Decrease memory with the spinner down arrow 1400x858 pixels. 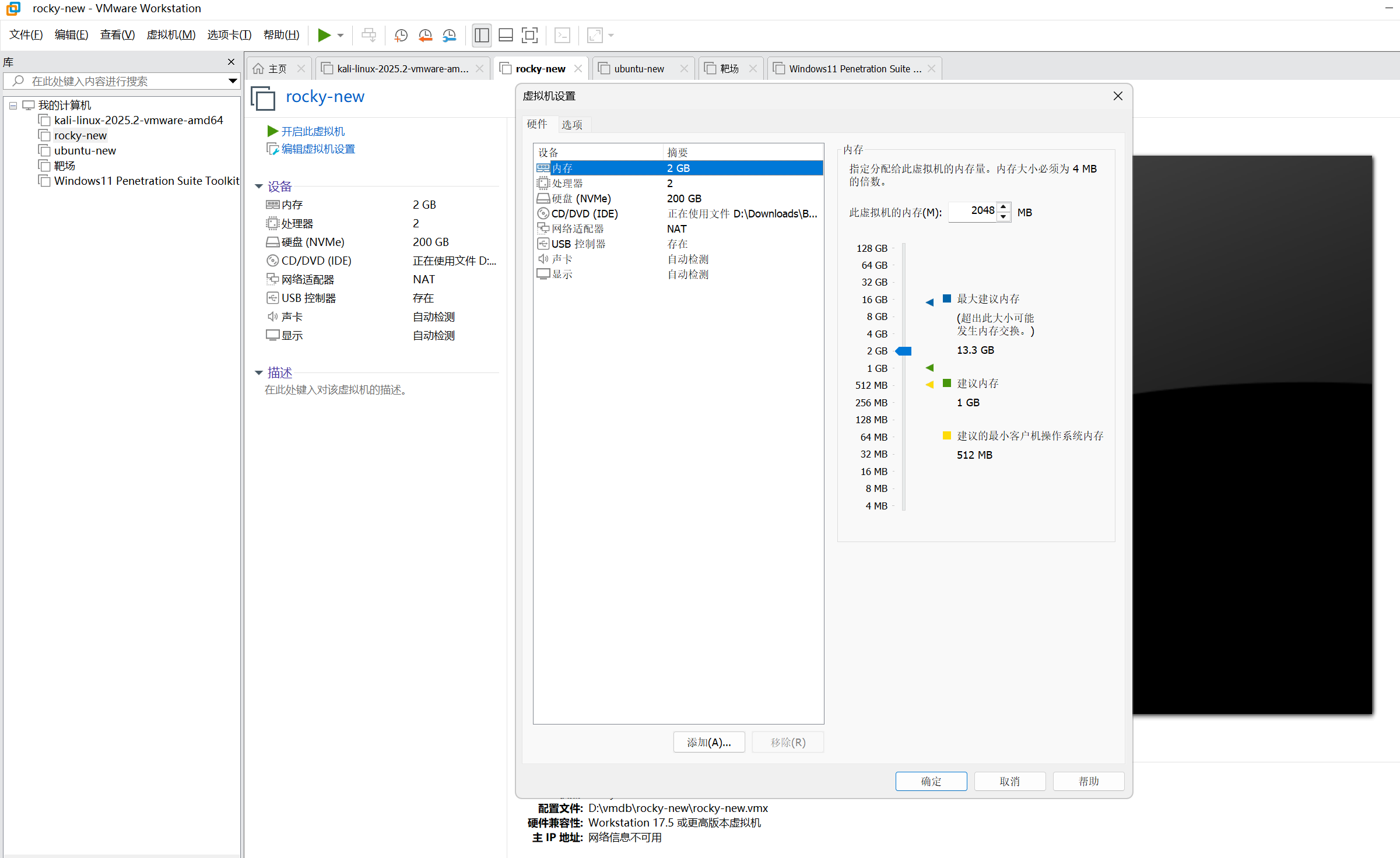(1003, 217)
